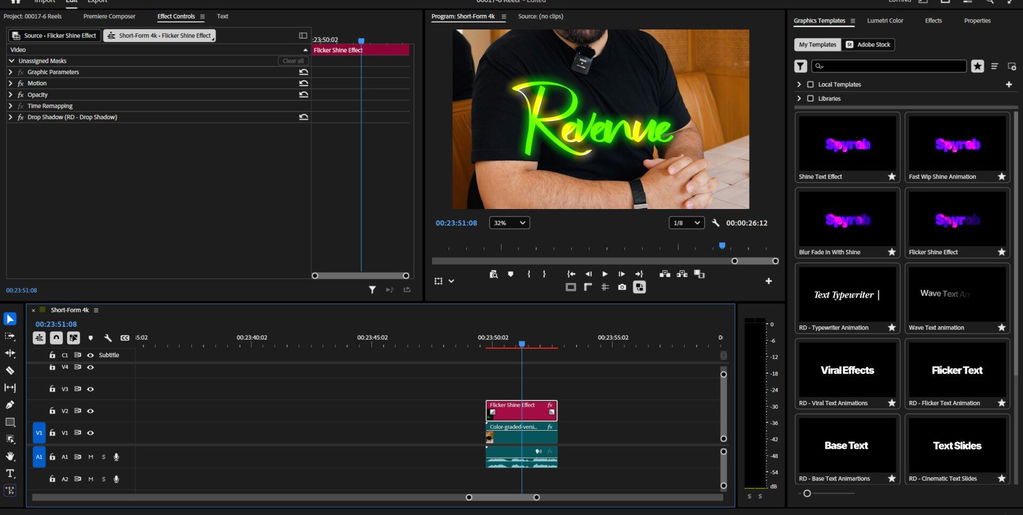Click the Play button in Program monitor
Image resolution: width=1023 pixels, height=515 pixels.
coord(605,274)
